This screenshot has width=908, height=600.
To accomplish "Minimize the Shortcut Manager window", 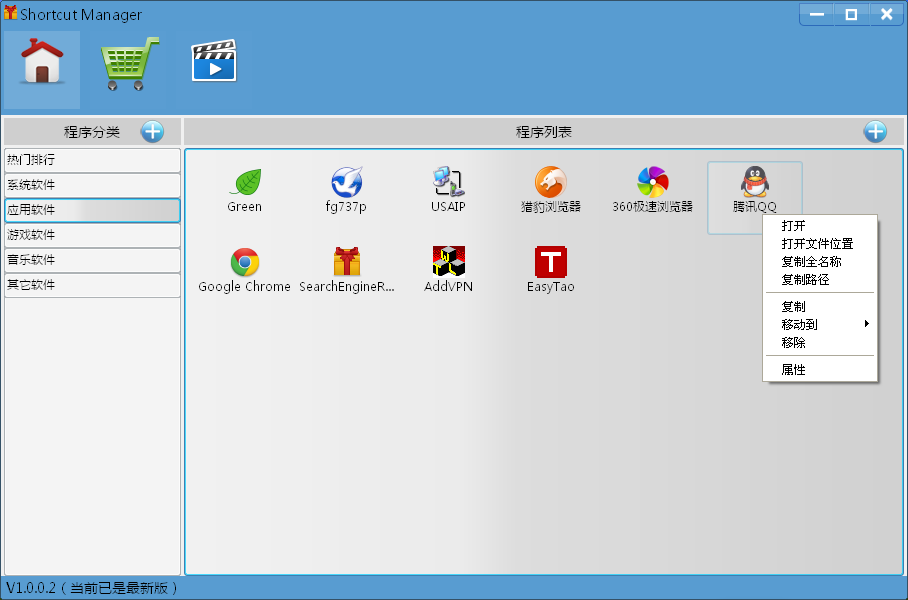I will click(817, 14).
